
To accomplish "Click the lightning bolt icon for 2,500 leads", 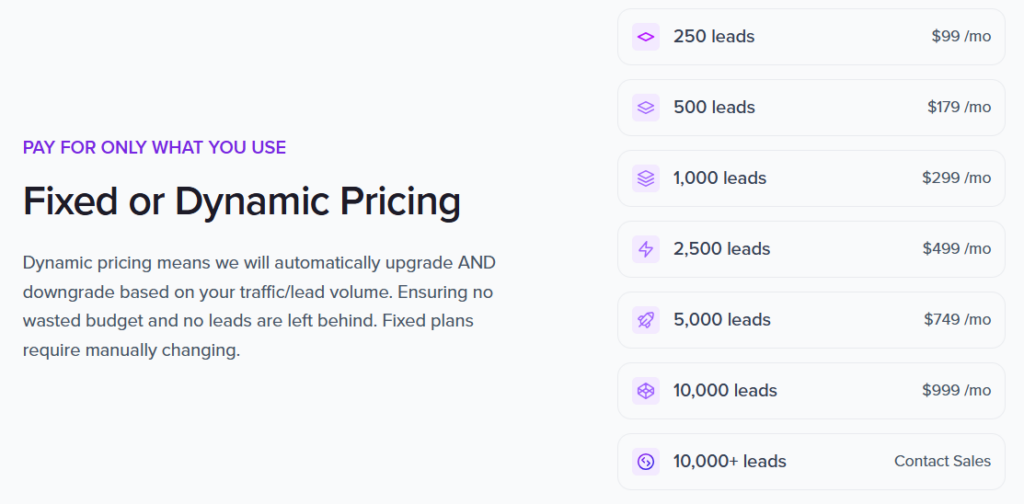I will [646, 249].
